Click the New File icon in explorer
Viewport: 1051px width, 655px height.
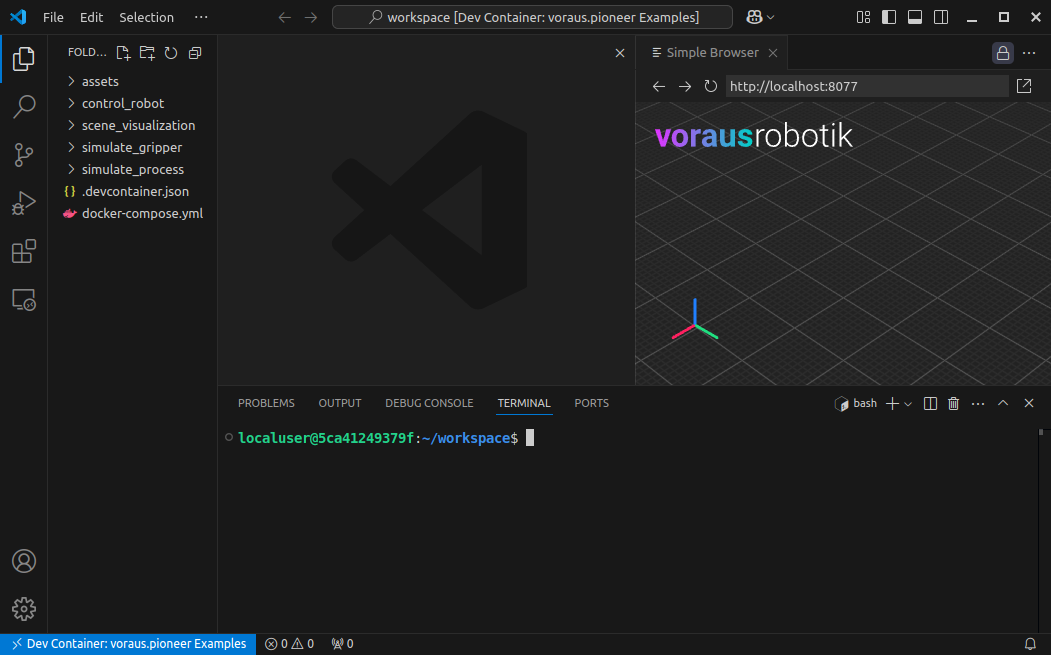point(123,53)
